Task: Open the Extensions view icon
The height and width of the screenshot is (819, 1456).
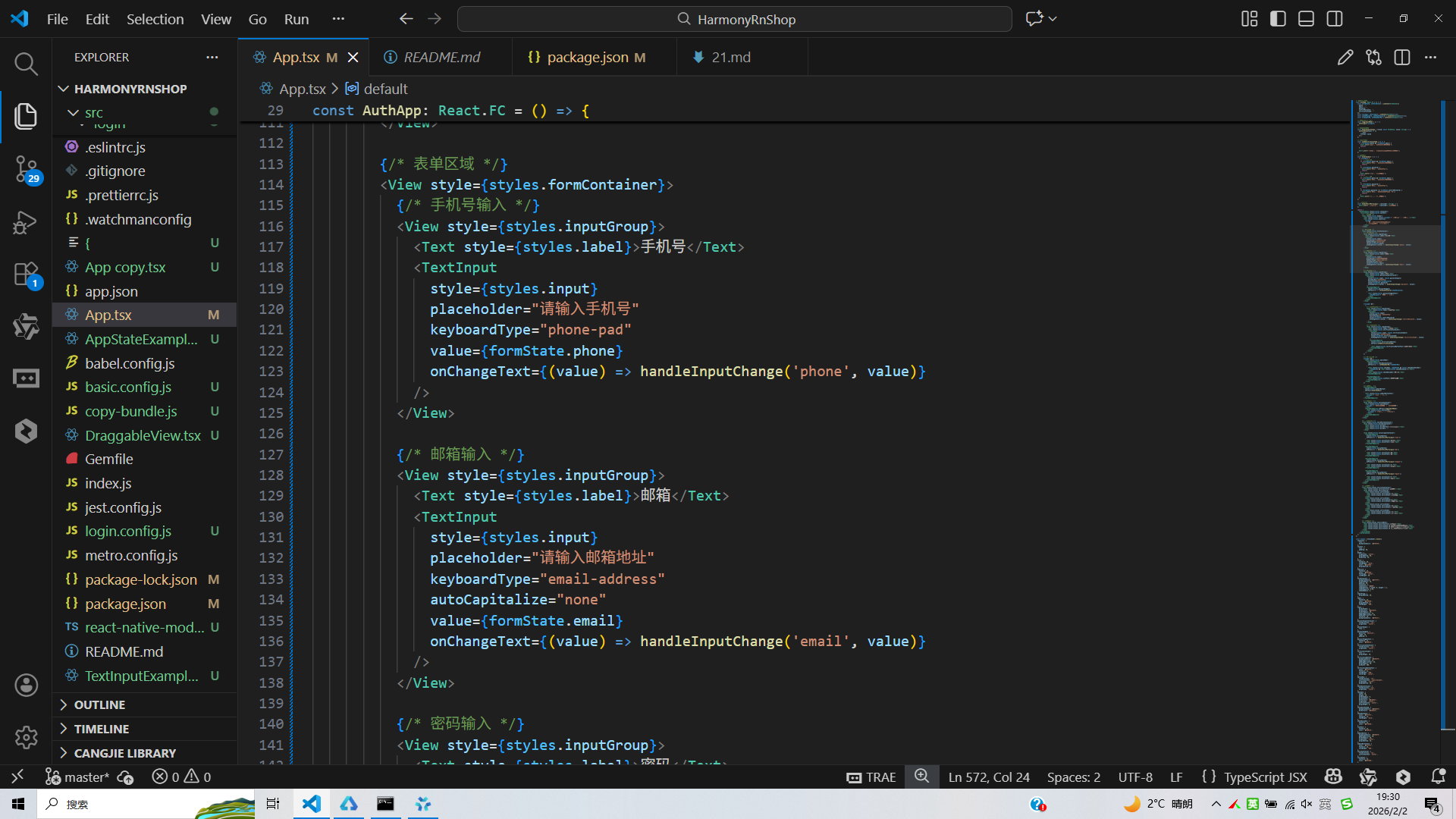Action: click(26, 275)
